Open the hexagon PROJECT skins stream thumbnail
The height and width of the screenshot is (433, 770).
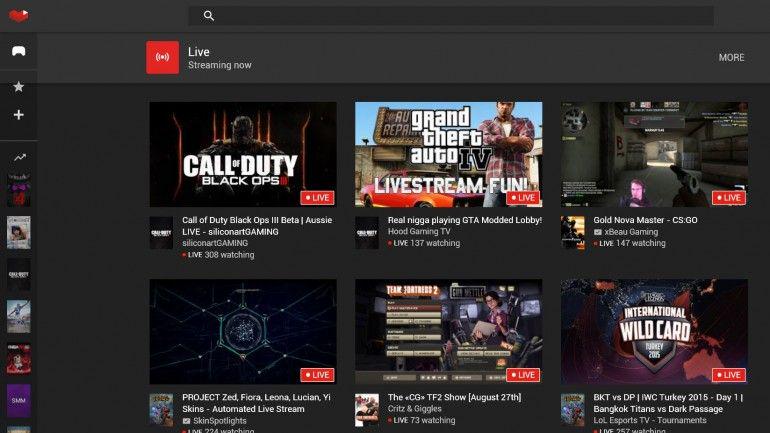tap(243, 331)
